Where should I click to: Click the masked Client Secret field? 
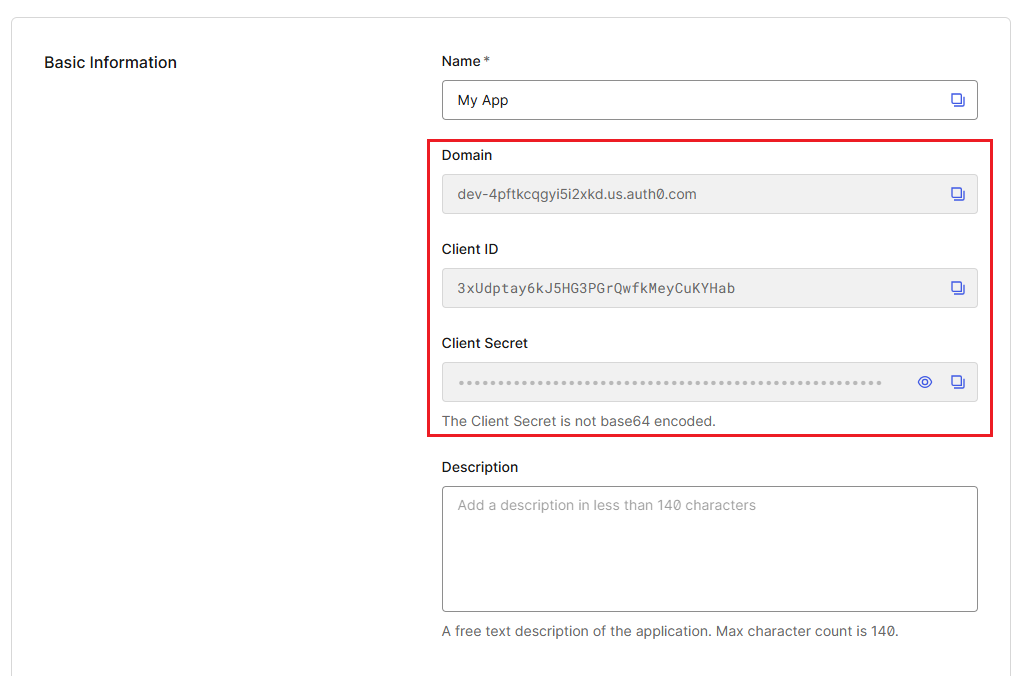click(670, 382)
